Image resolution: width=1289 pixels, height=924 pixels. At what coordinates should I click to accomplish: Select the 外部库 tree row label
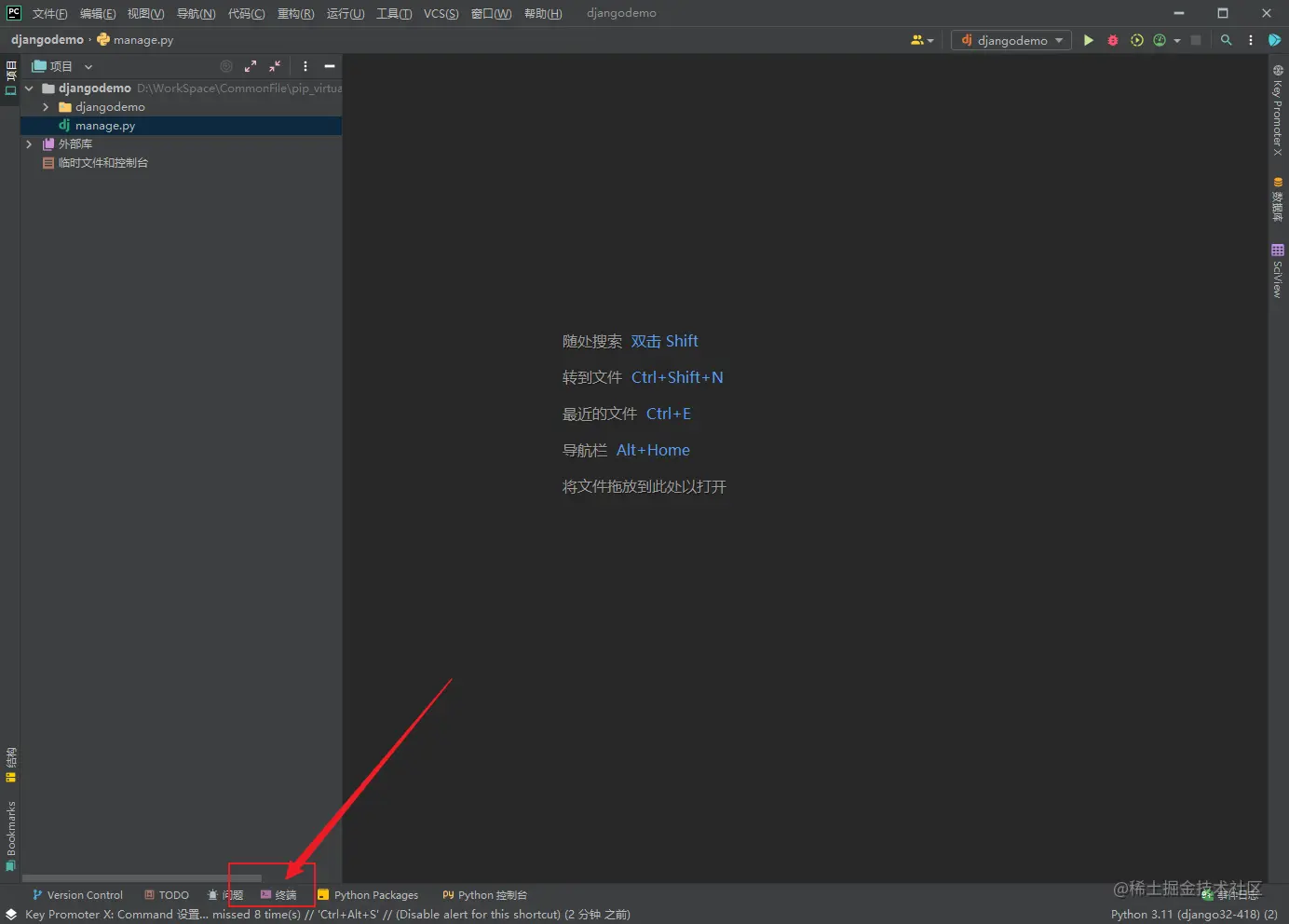click(x=75, y=144)
